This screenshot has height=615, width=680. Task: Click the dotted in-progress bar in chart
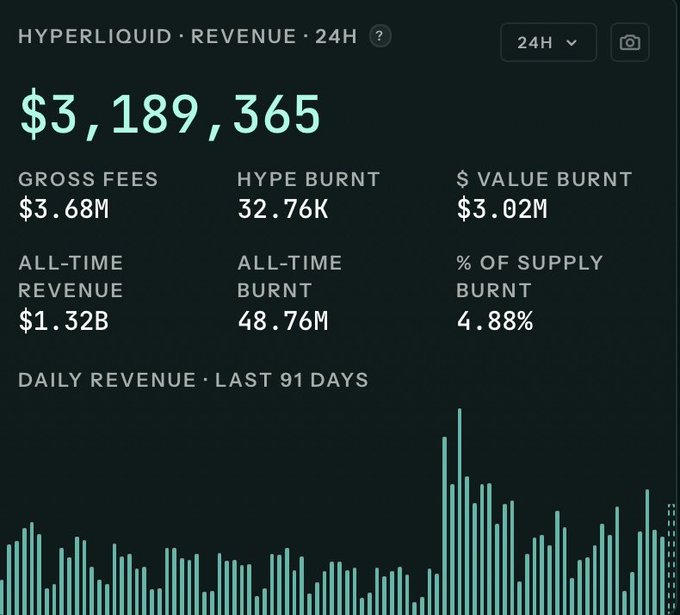click(x=671, y=559)
